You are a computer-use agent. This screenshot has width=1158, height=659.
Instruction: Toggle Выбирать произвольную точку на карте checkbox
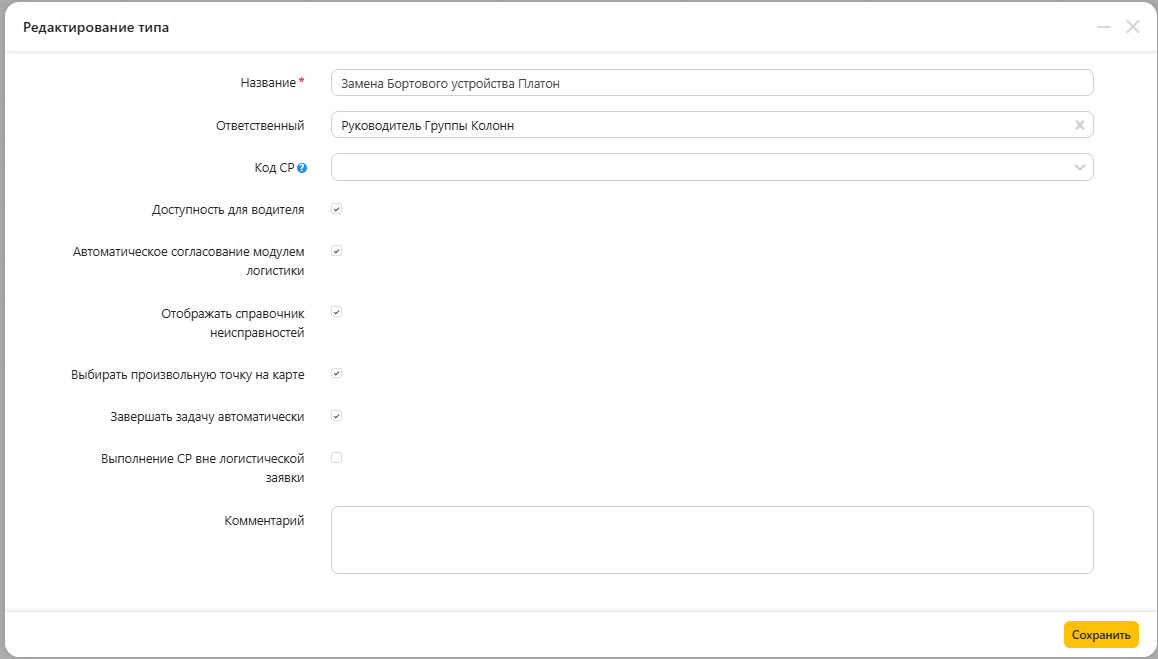click(x=337, y=374)
